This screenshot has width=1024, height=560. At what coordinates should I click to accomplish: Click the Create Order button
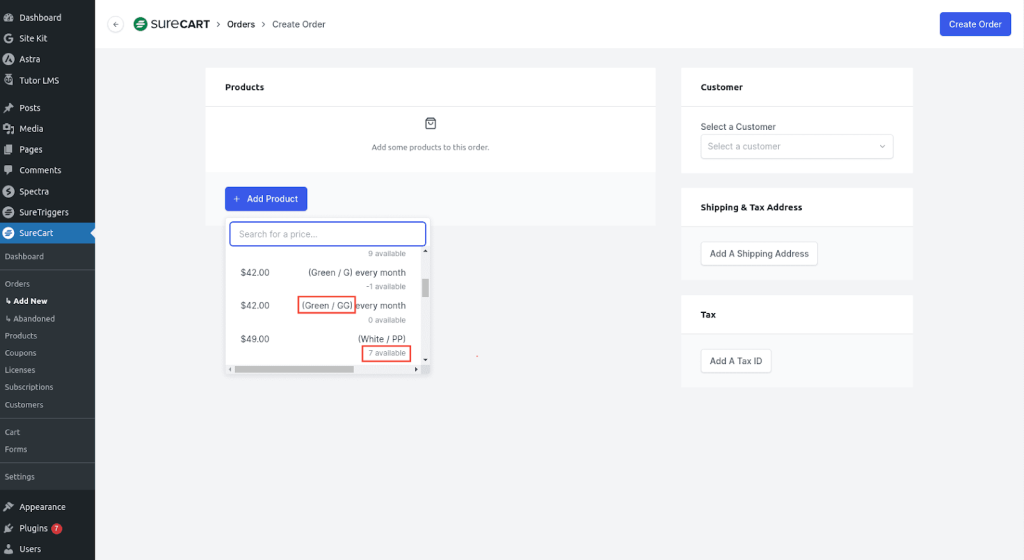click(974, 24)
